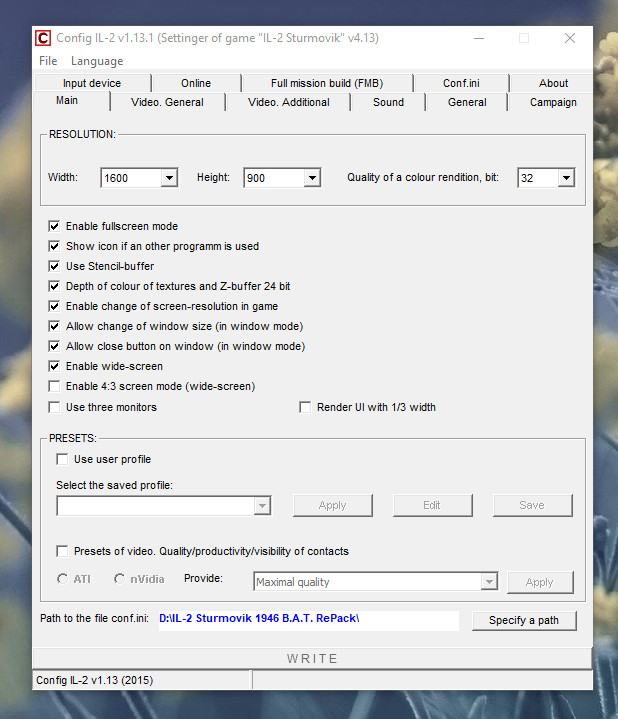Viewport: 618px width, 719px height.
Task: Check Render UI with 1/3 width
Action: coord(305,407)
